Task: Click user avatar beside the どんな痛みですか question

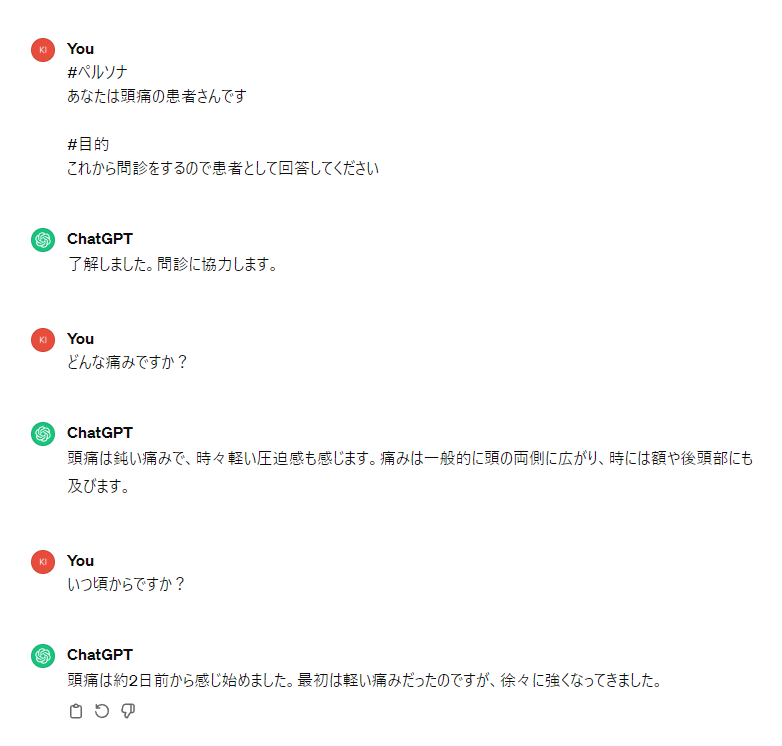Action: (42, 339)
